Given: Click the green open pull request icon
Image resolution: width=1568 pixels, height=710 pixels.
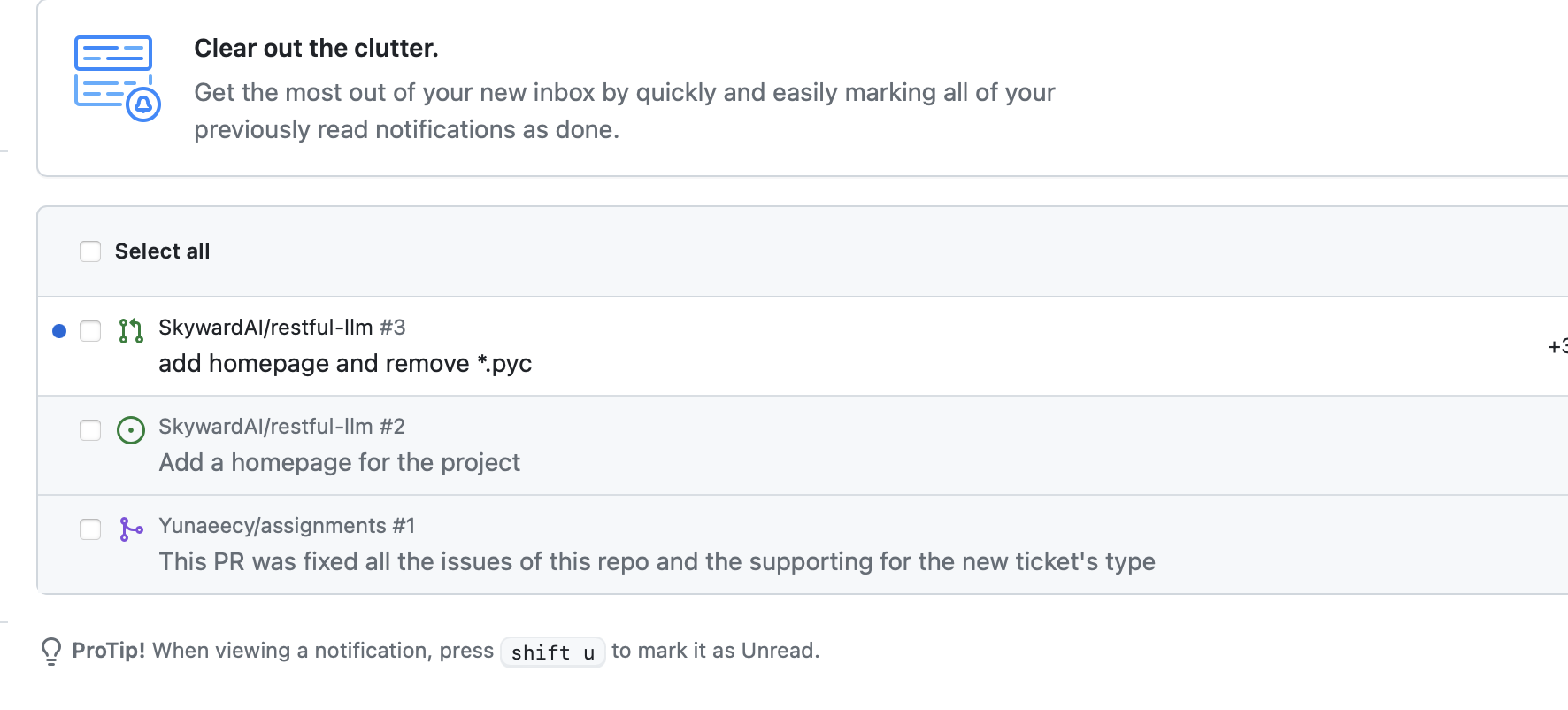Looking at the screenshot, I should click(x=131, y=331).
